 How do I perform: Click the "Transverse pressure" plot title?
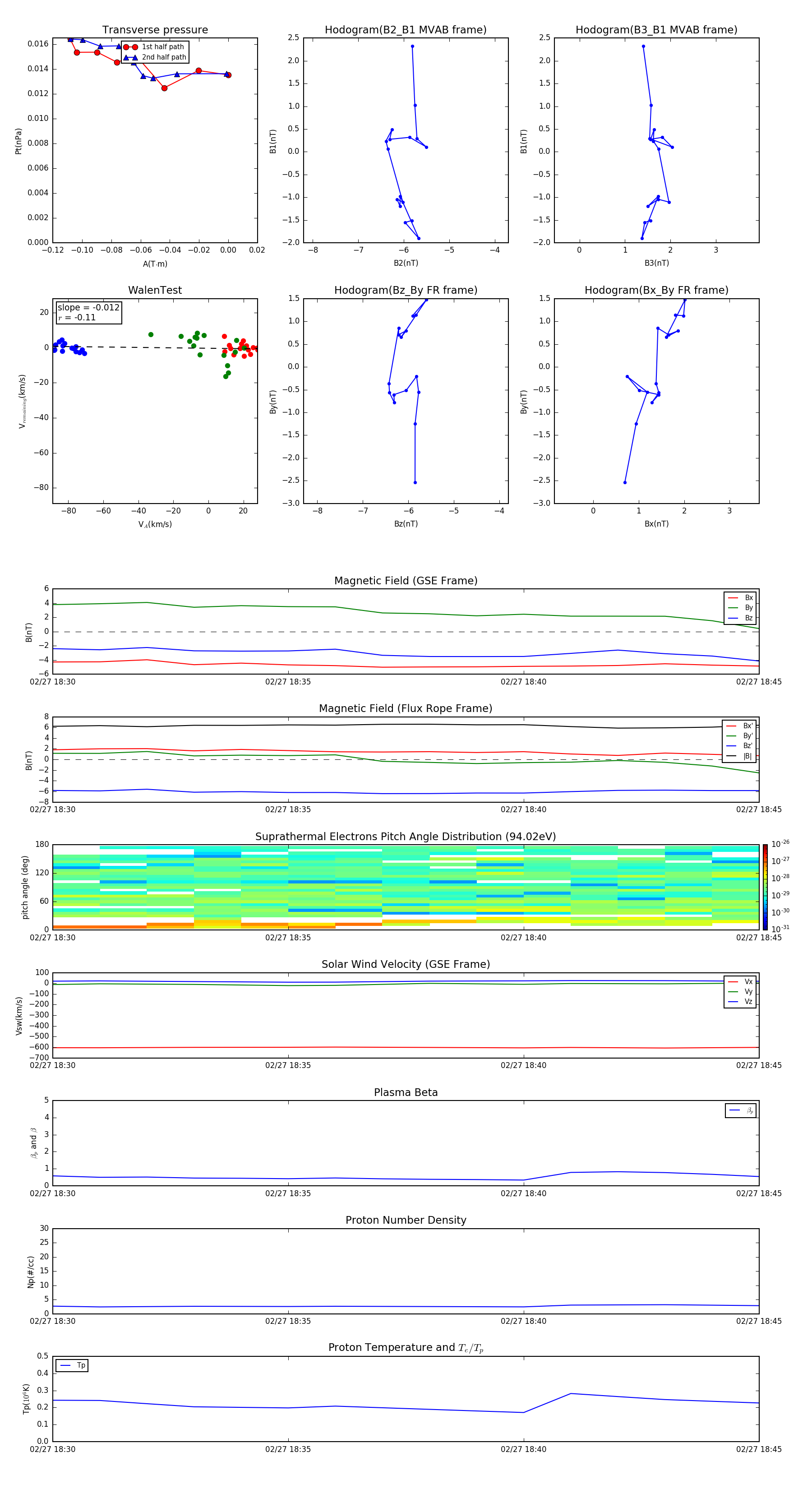pyautogui.click(x=155, y=30)
